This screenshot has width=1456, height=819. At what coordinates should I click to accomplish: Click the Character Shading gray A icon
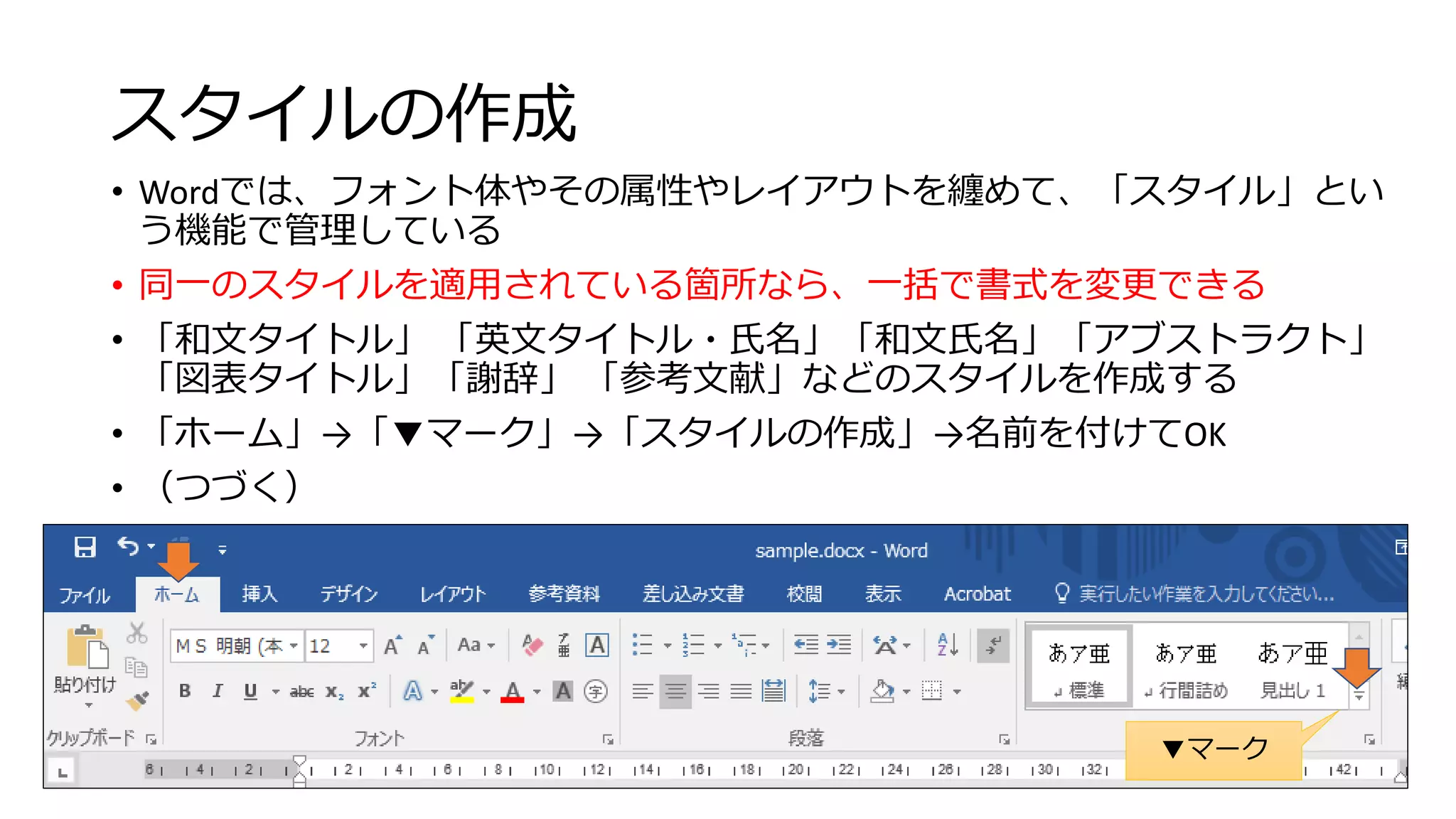[x=563, y=691]
